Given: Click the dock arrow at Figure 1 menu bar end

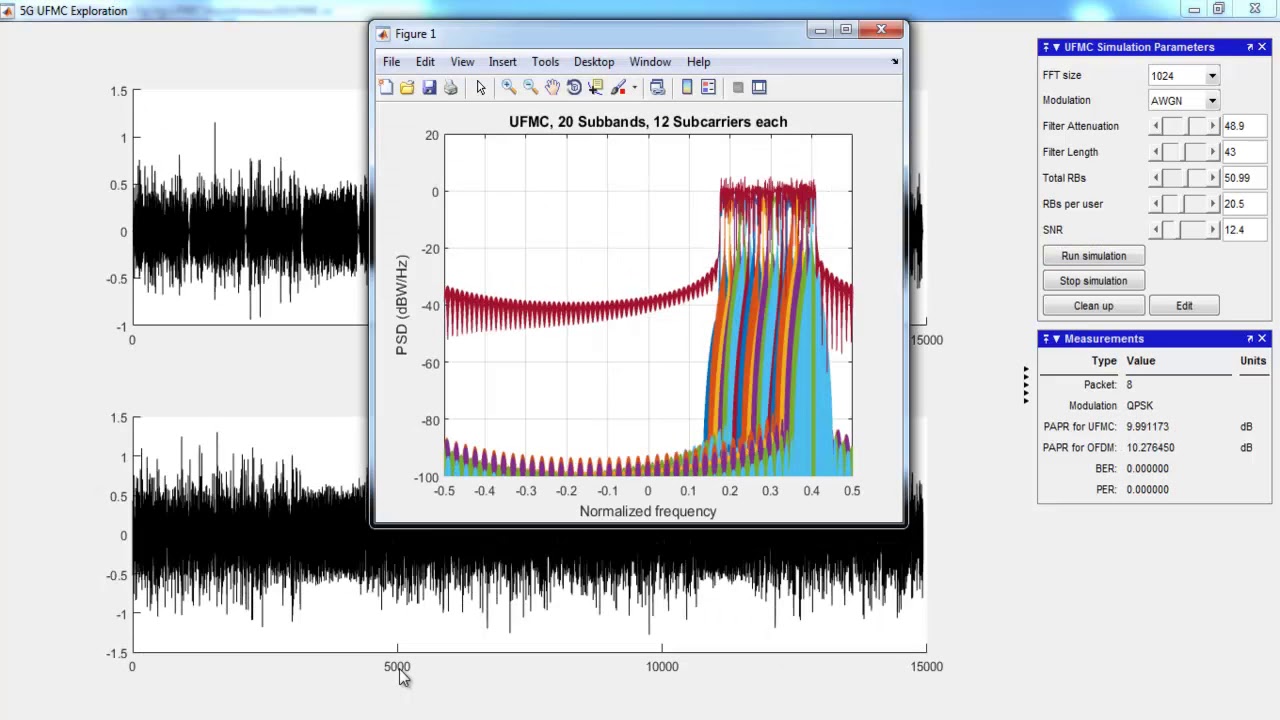Looking at the screenshot, I should point(895,62).
